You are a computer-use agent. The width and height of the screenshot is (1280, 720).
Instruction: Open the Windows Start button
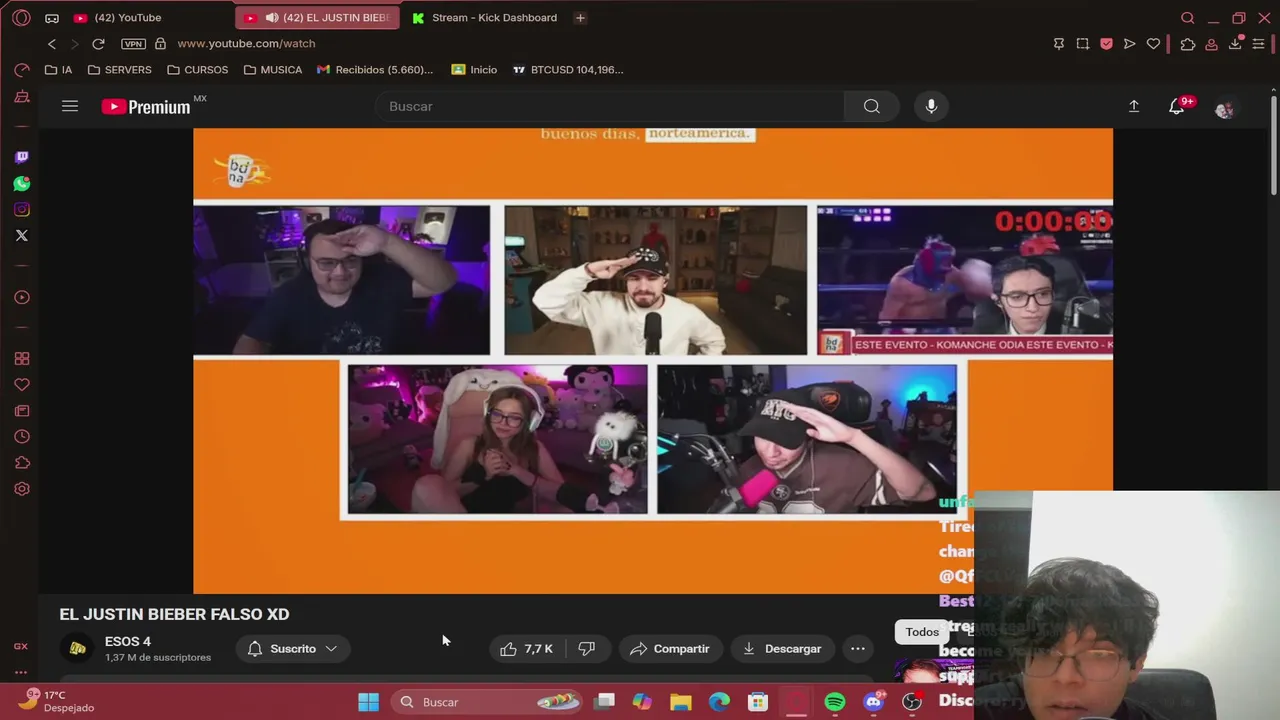click(x=368, y=702)
